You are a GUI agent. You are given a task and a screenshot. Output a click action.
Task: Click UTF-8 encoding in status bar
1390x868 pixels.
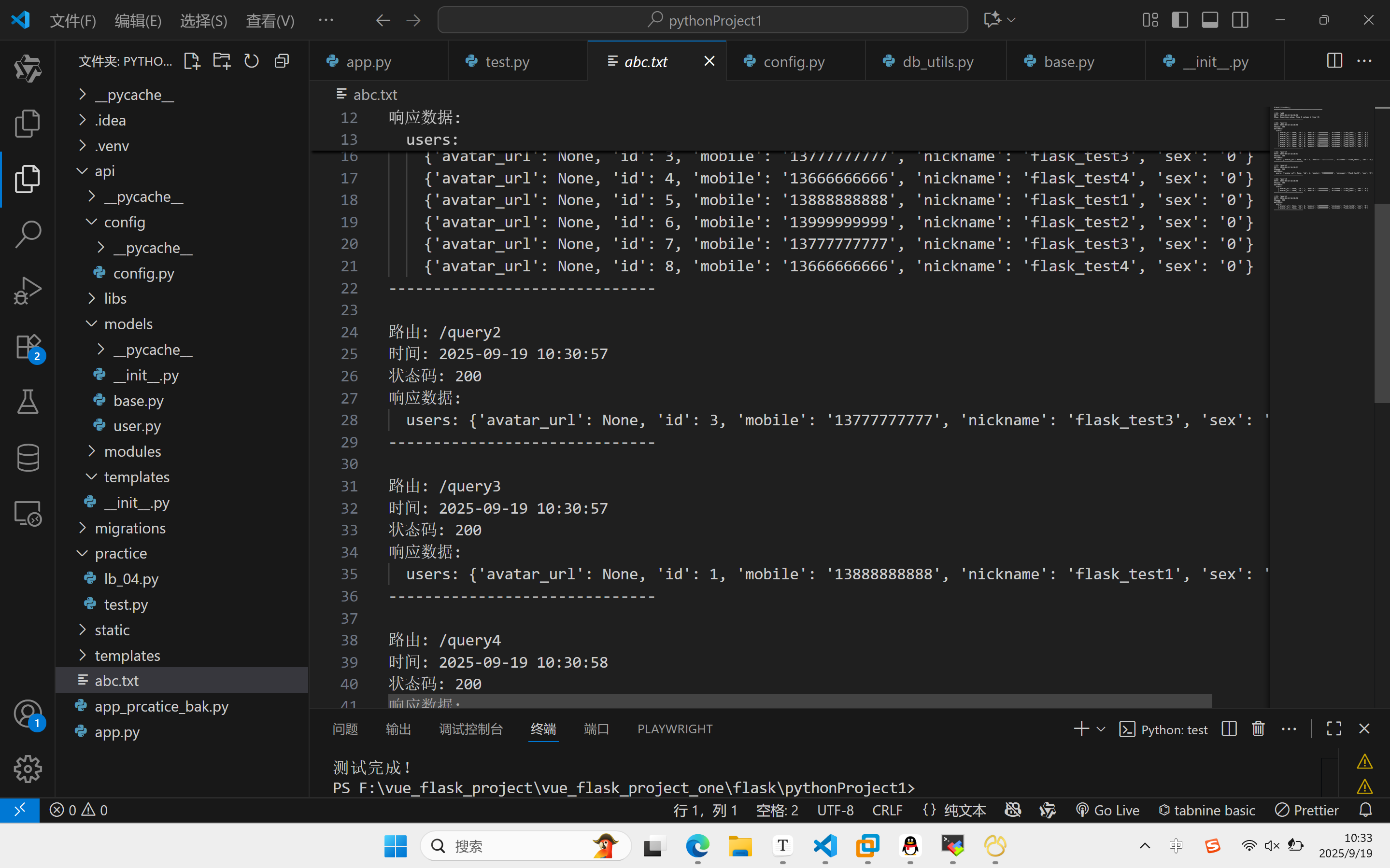coord(835,810)
